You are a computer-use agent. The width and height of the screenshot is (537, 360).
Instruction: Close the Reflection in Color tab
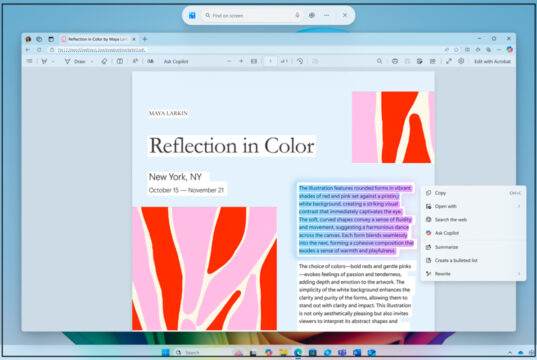coord(134,39)
